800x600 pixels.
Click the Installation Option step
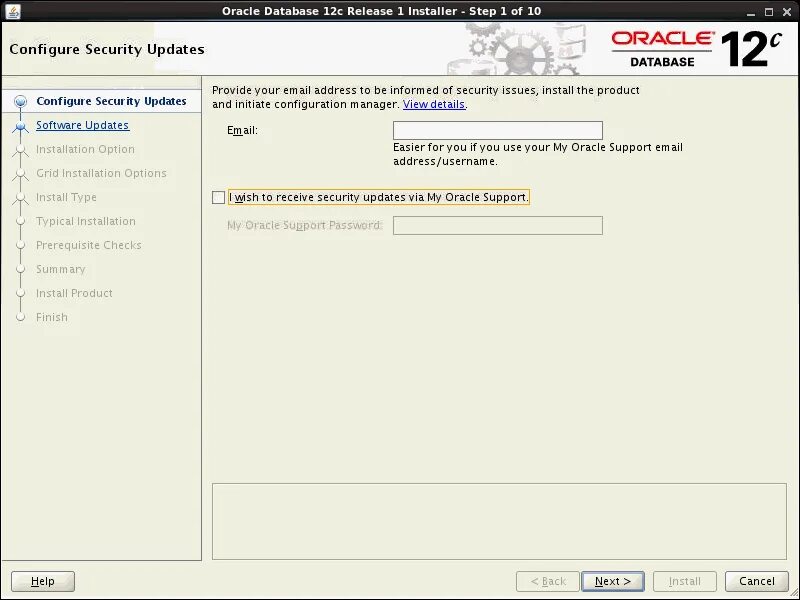point(85,149)
